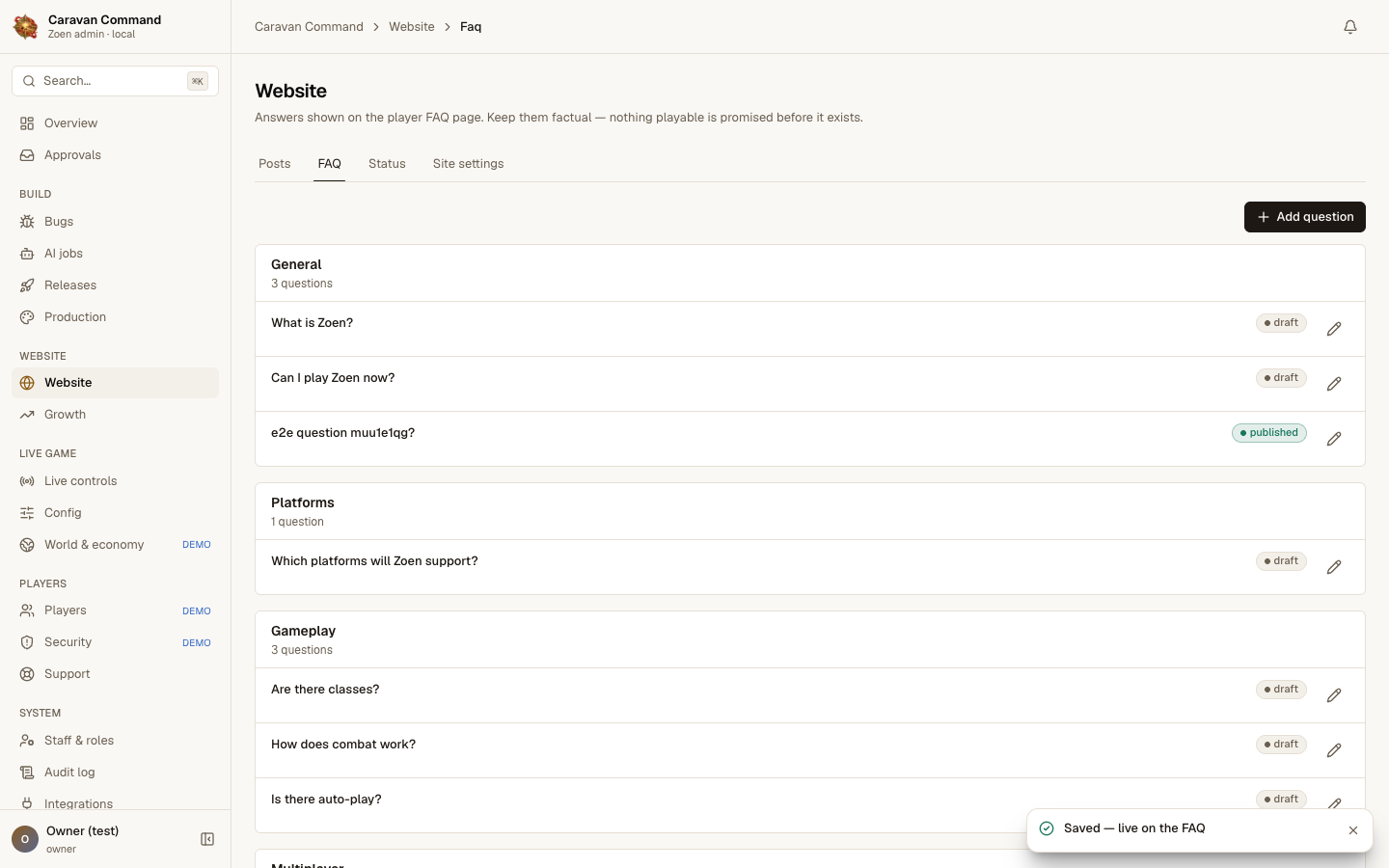Image resolution: width=1389 pixels, height=868 pixels.
Task: Edit 'Are there classes?' pencil icon
Action: point(1334,695)
